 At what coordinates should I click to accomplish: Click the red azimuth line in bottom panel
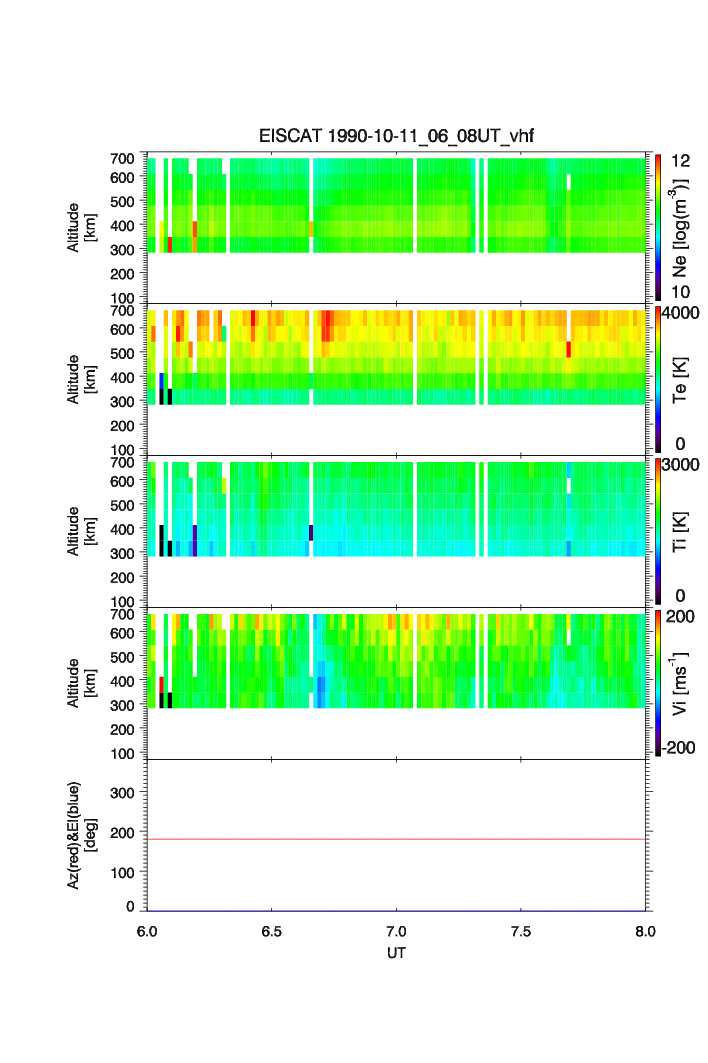396,839
